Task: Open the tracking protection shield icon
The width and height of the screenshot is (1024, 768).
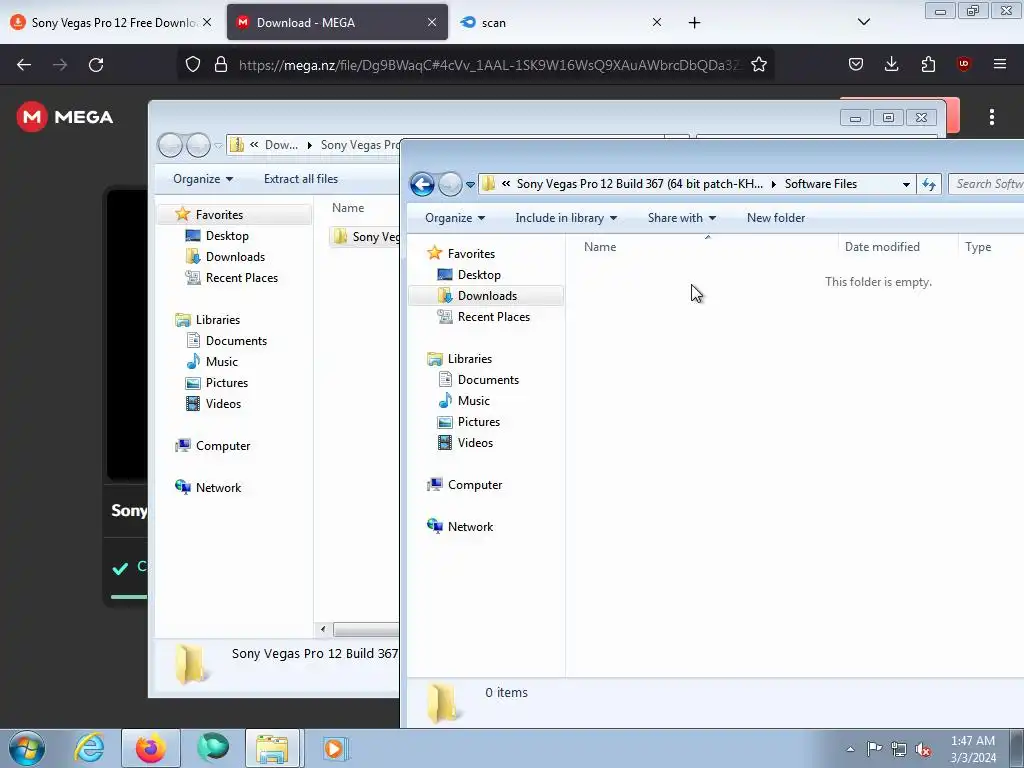Action: (x=193, y=65)
